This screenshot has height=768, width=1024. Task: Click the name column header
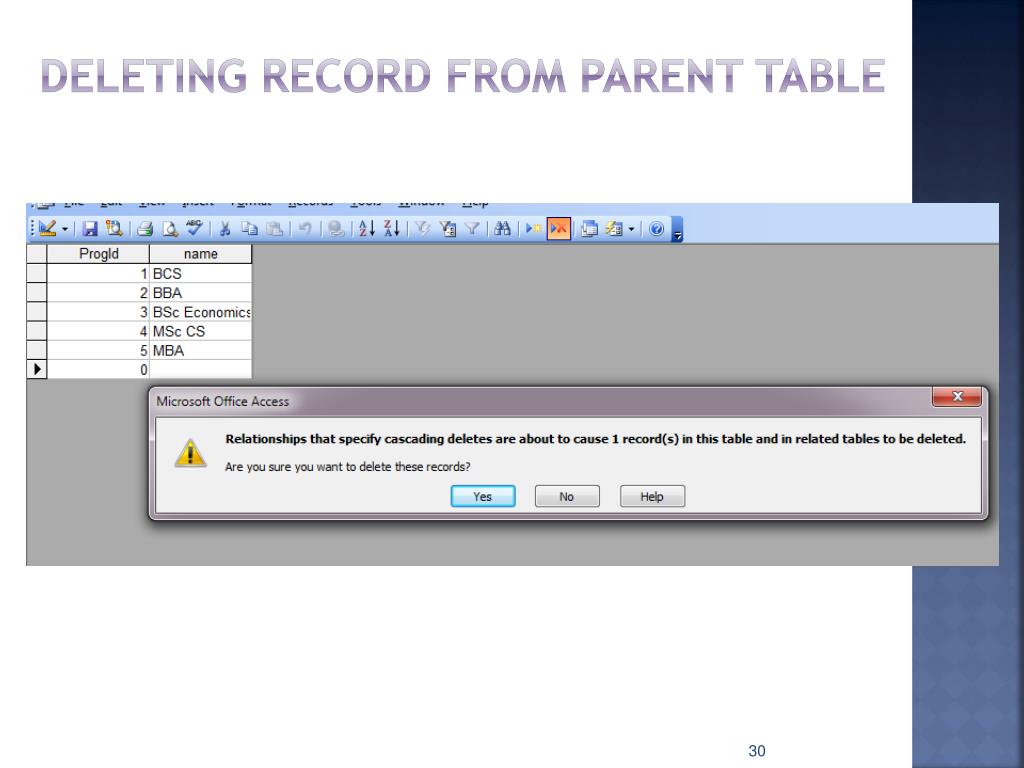pos(200,254)
